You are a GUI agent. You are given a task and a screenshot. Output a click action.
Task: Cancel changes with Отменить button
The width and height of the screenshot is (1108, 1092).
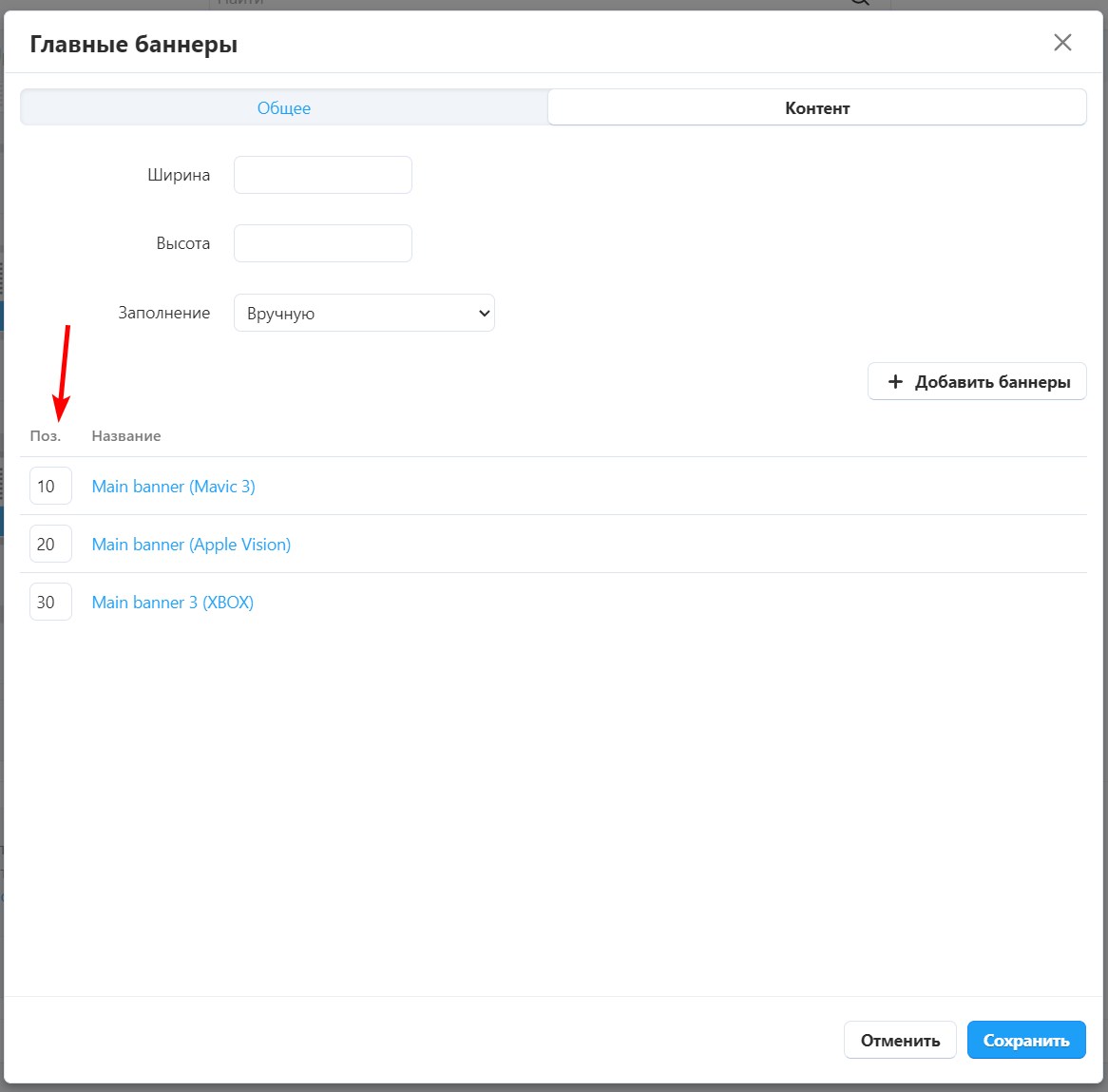tap(899, 1041)
